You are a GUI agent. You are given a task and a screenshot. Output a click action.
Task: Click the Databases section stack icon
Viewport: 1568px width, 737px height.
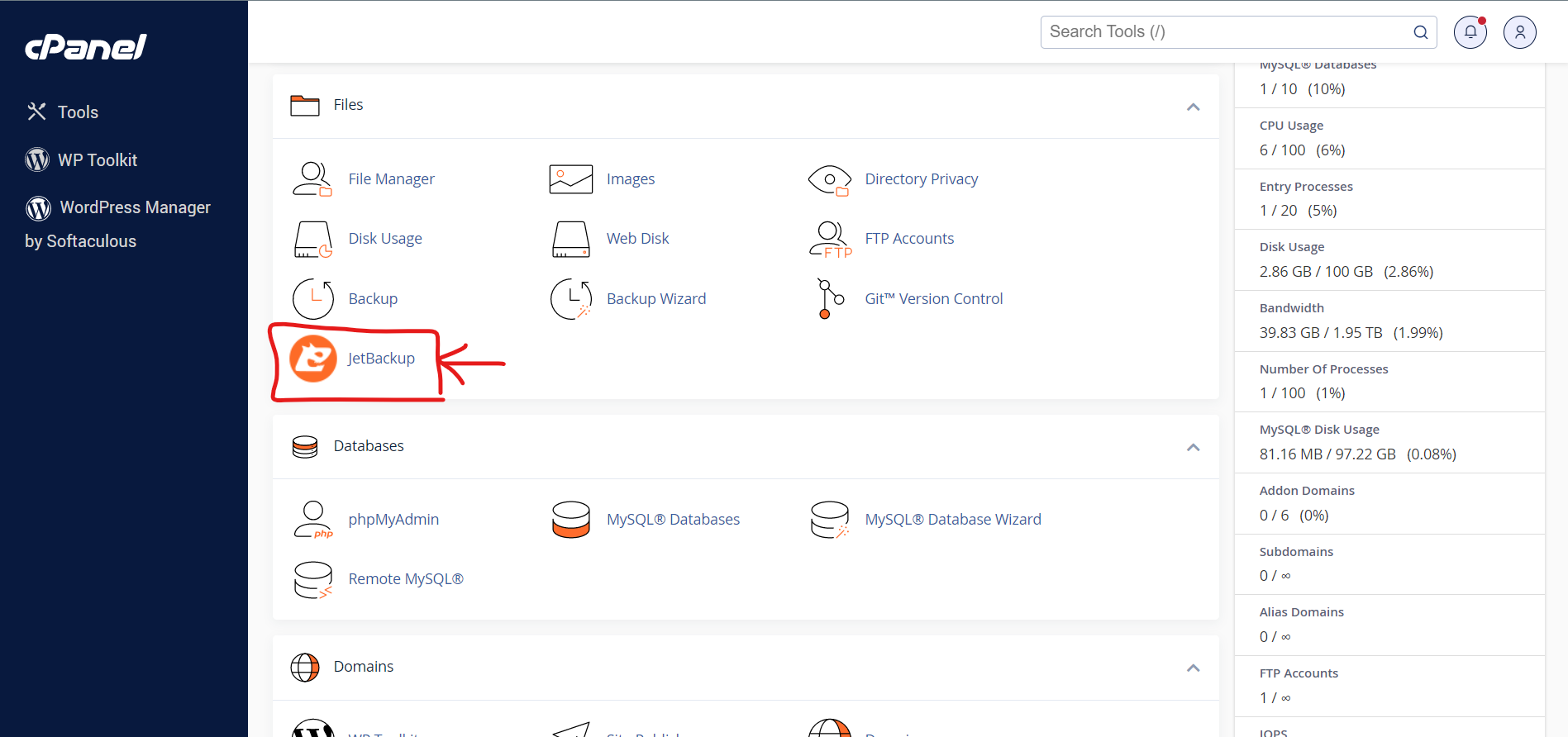click(305, 447)
